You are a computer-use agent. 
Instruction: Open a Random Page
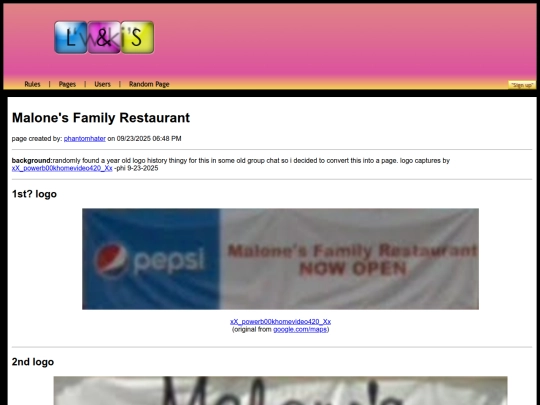149,84
